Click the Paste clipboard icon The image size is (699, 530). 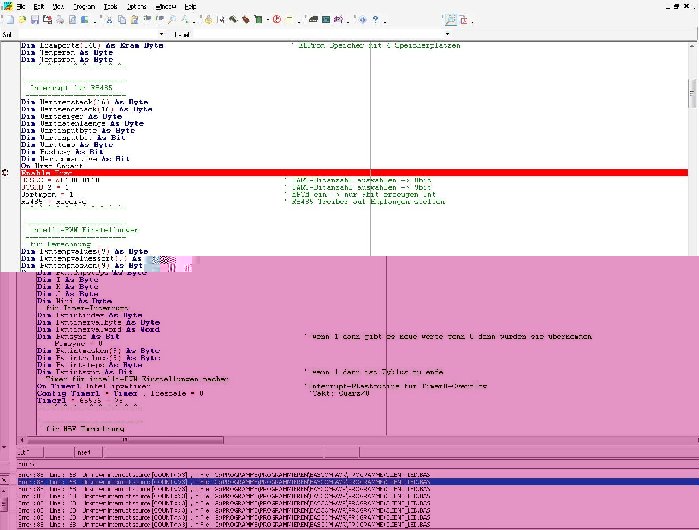tap(134, 20)
